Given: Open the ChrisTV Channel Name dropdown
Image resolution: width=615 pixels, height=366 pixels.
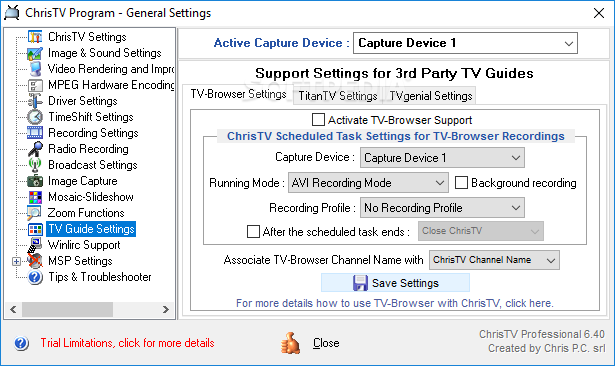Looking at the screenshot, I should tap(494, 260).
